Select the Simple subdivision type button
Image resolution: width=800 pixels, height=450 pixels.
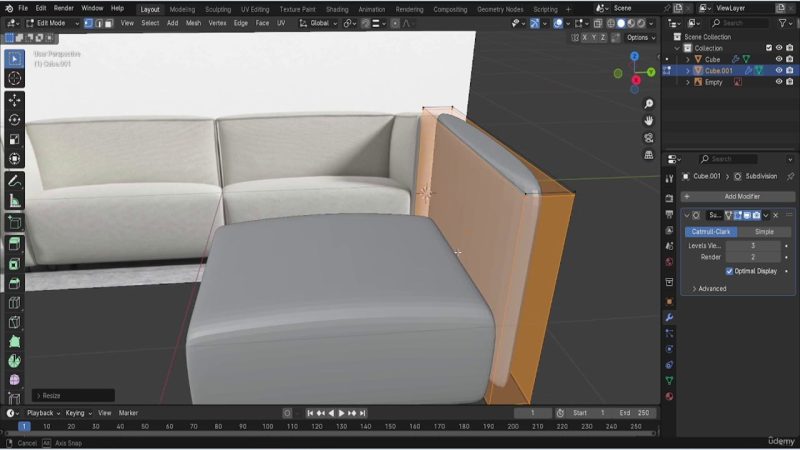764,232
